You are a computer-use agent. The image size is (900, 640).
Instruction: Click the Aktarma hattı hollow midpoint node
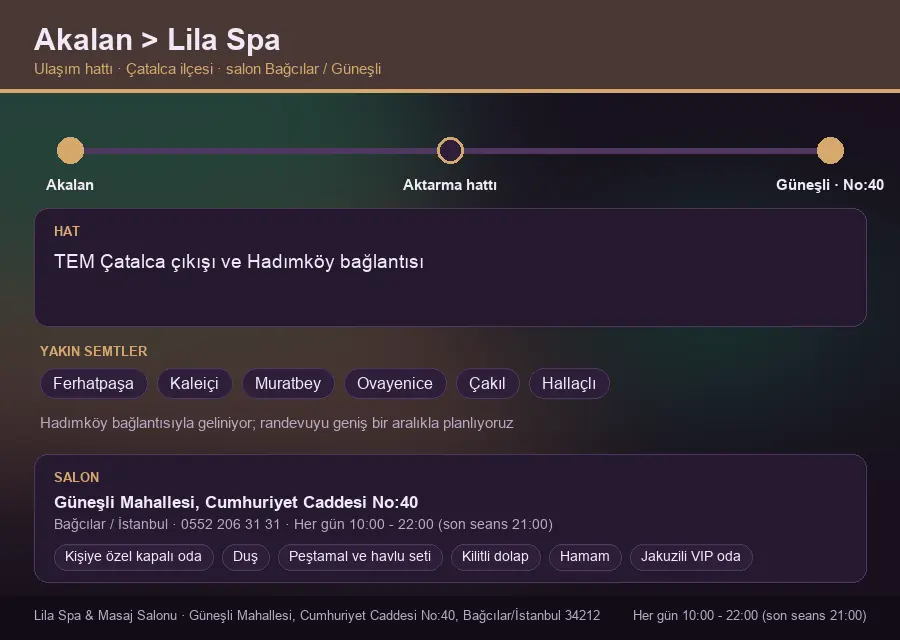click(450, 150)
